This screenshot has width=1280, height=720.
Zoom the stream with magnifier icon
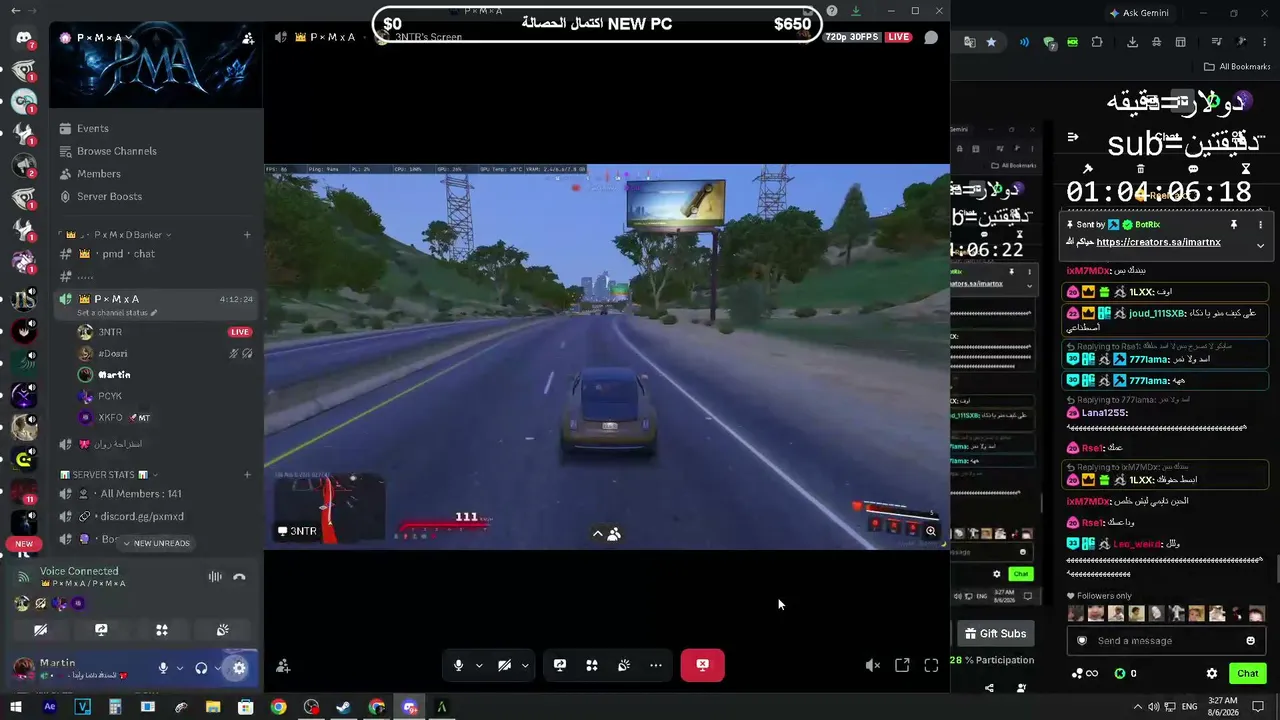tap(931, 532)
